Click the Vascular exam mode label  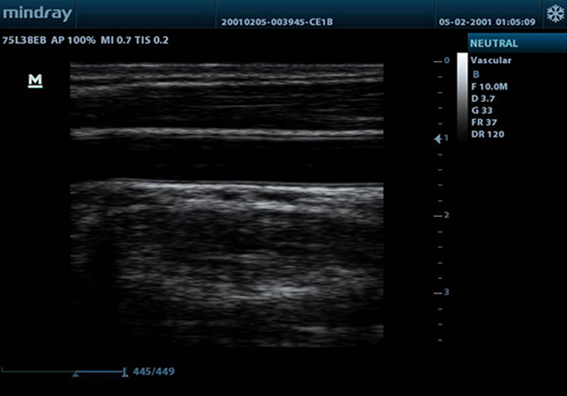pos(491,60)
